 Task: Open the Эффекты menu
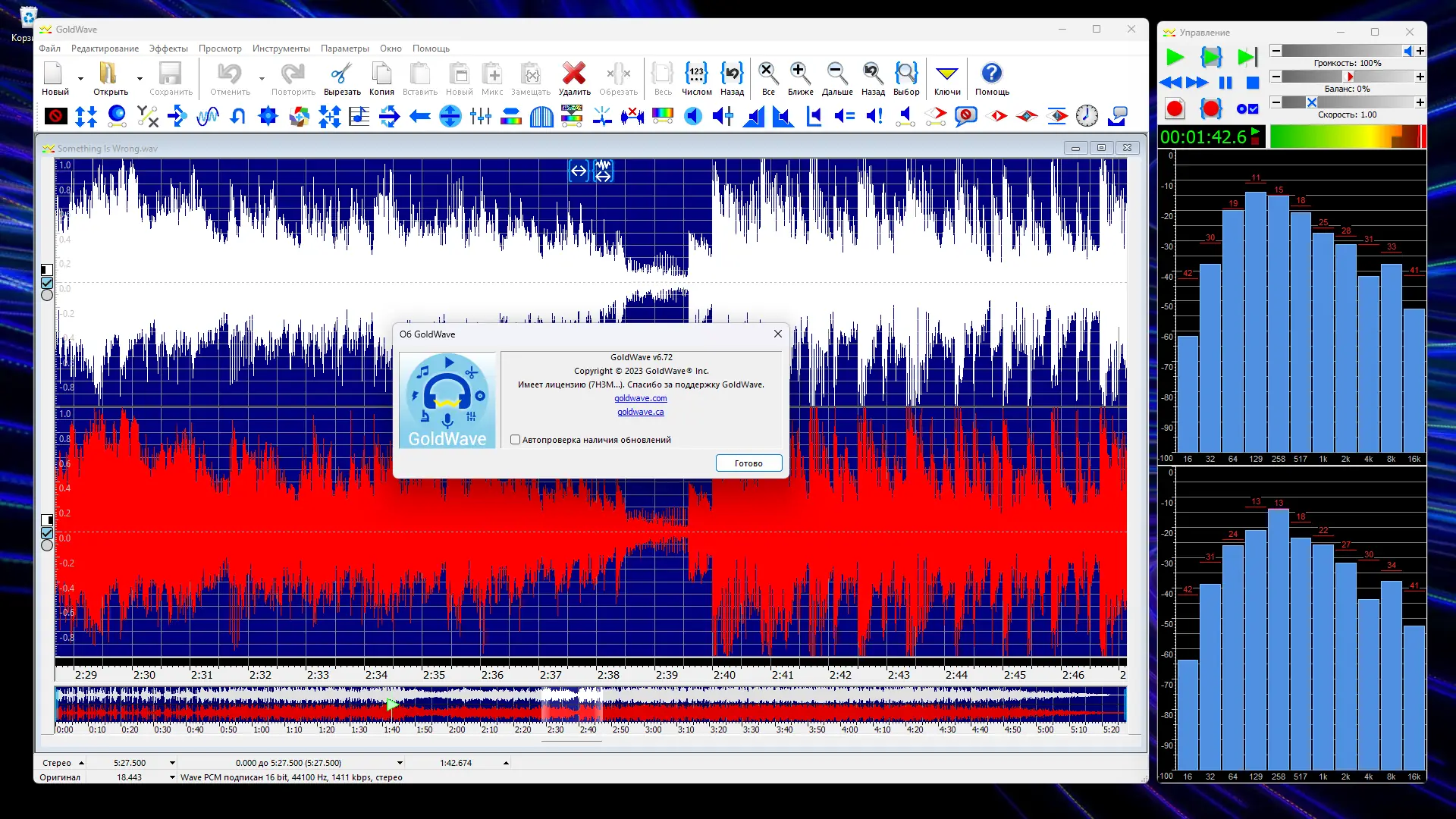point(168,49)
